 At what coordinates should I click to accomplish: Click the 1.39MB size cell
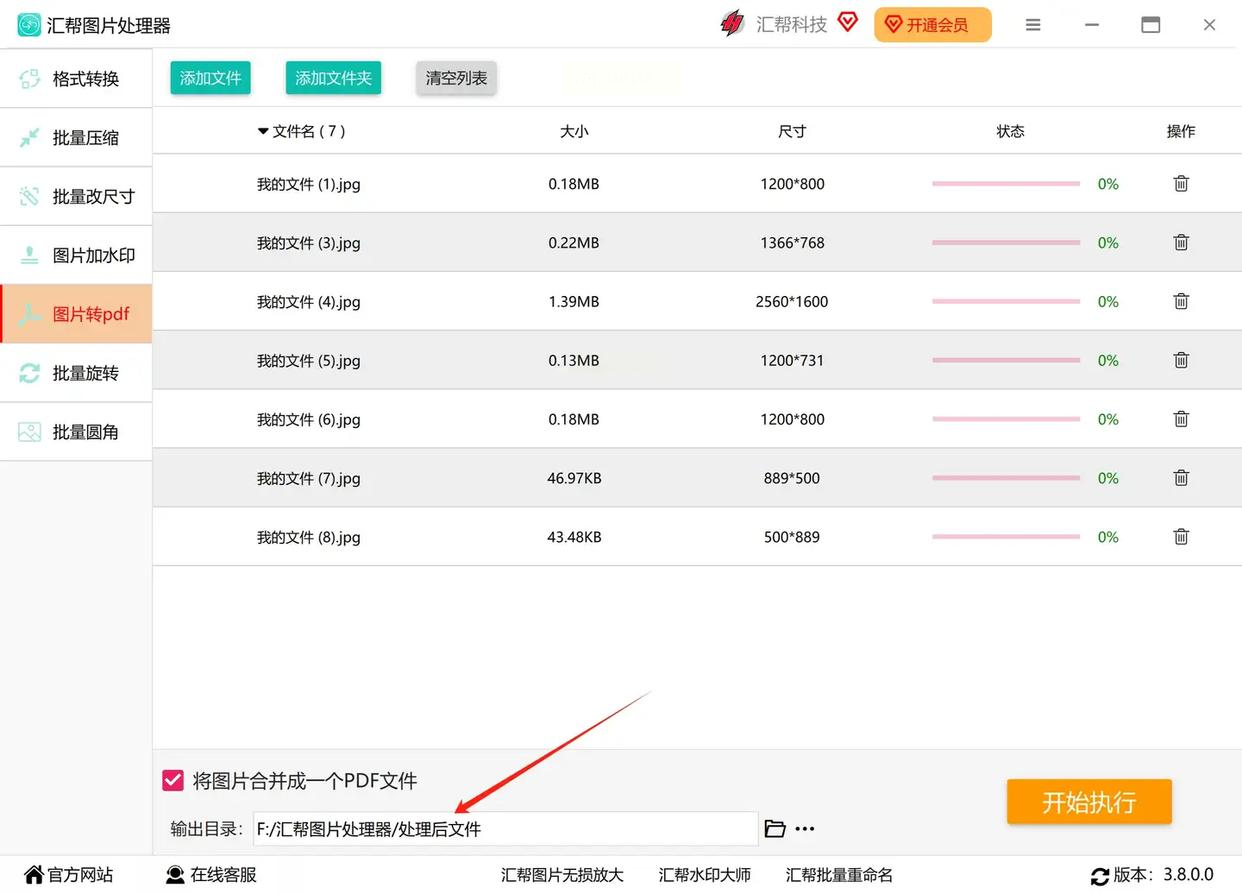574,302
